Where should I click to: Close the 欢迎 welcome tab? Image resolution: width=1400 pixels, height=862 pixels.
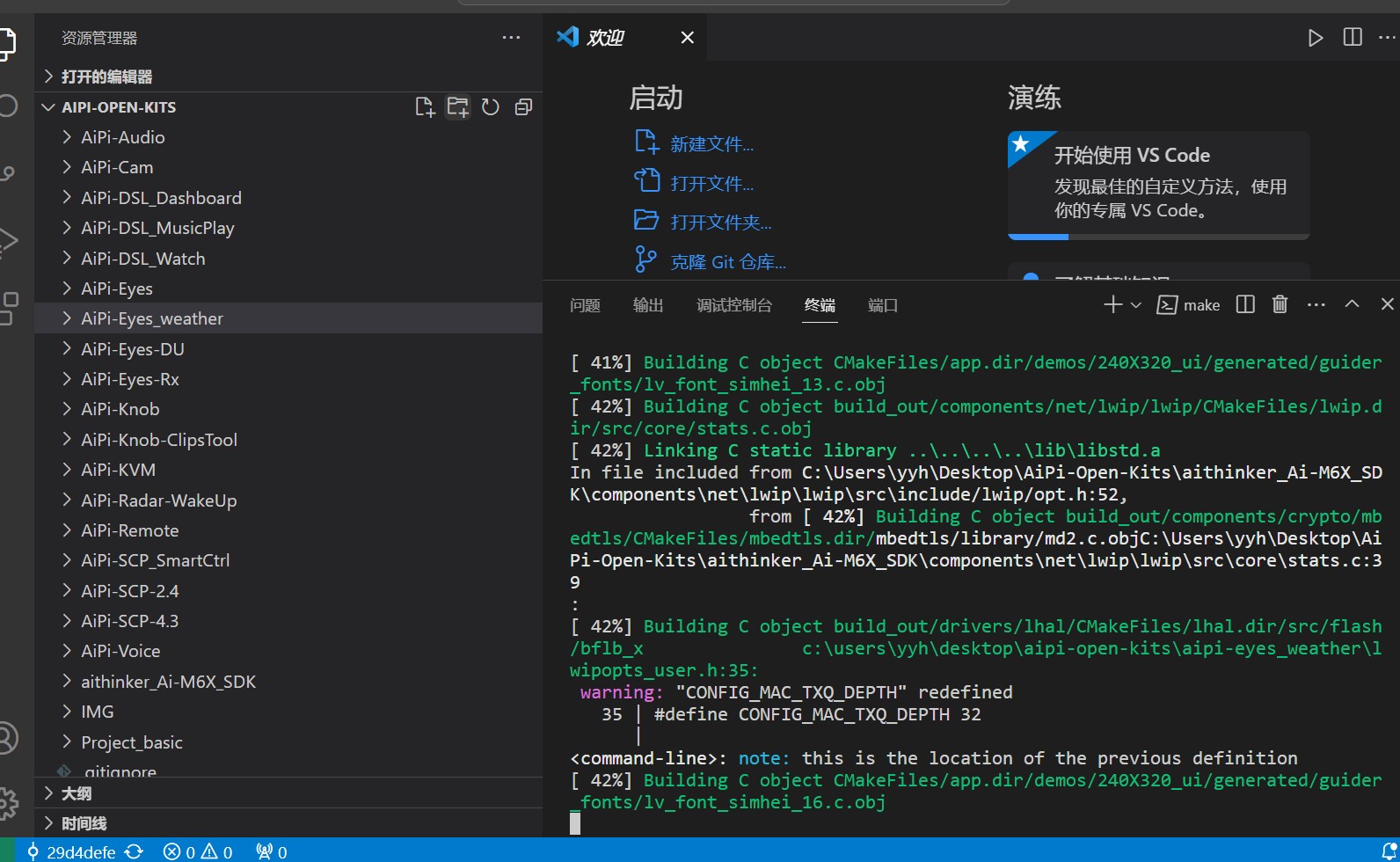pyautogui.click(x=688, y=38)
